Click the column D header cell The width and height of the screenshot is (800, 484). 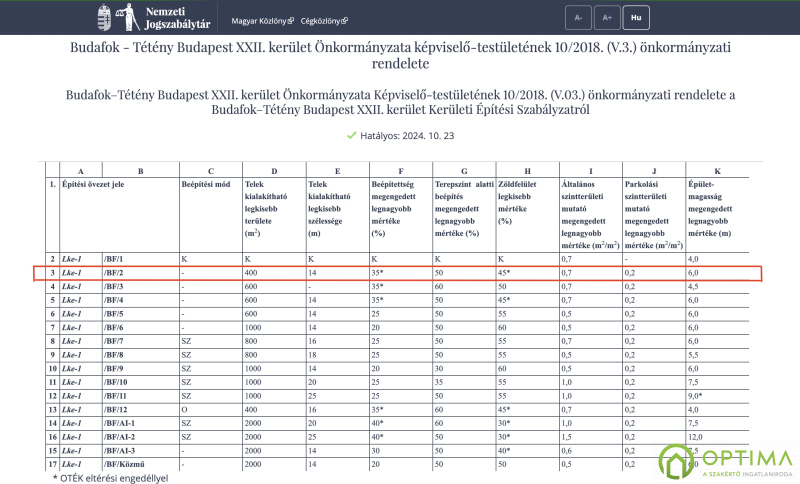point(274,172)
